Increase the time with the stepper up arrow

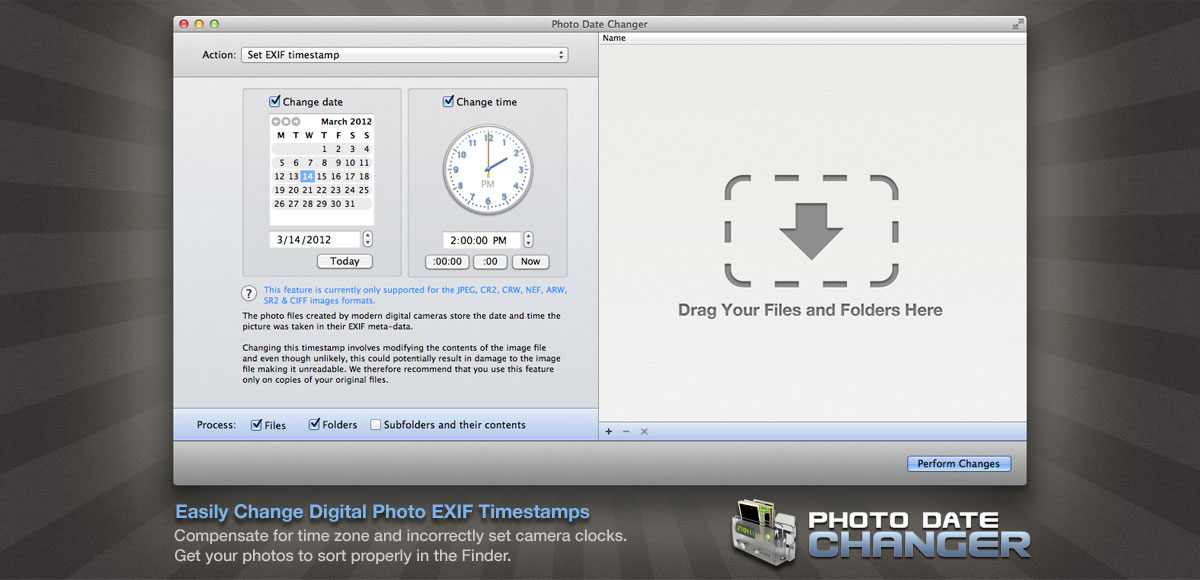click(528, 236)
